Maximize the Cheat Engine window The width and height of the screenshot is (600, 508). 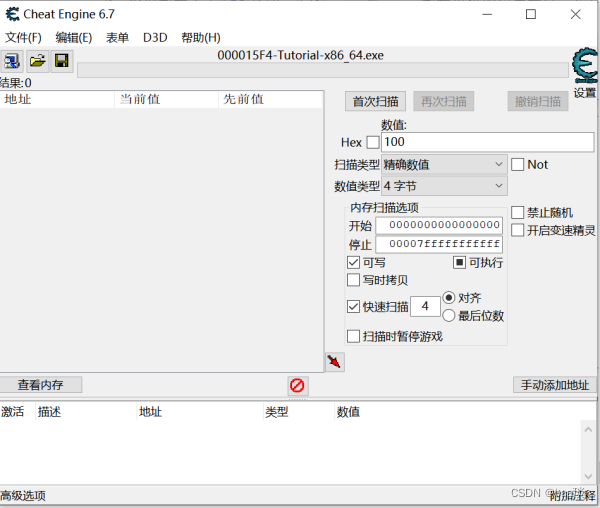[x=531, y=15]
